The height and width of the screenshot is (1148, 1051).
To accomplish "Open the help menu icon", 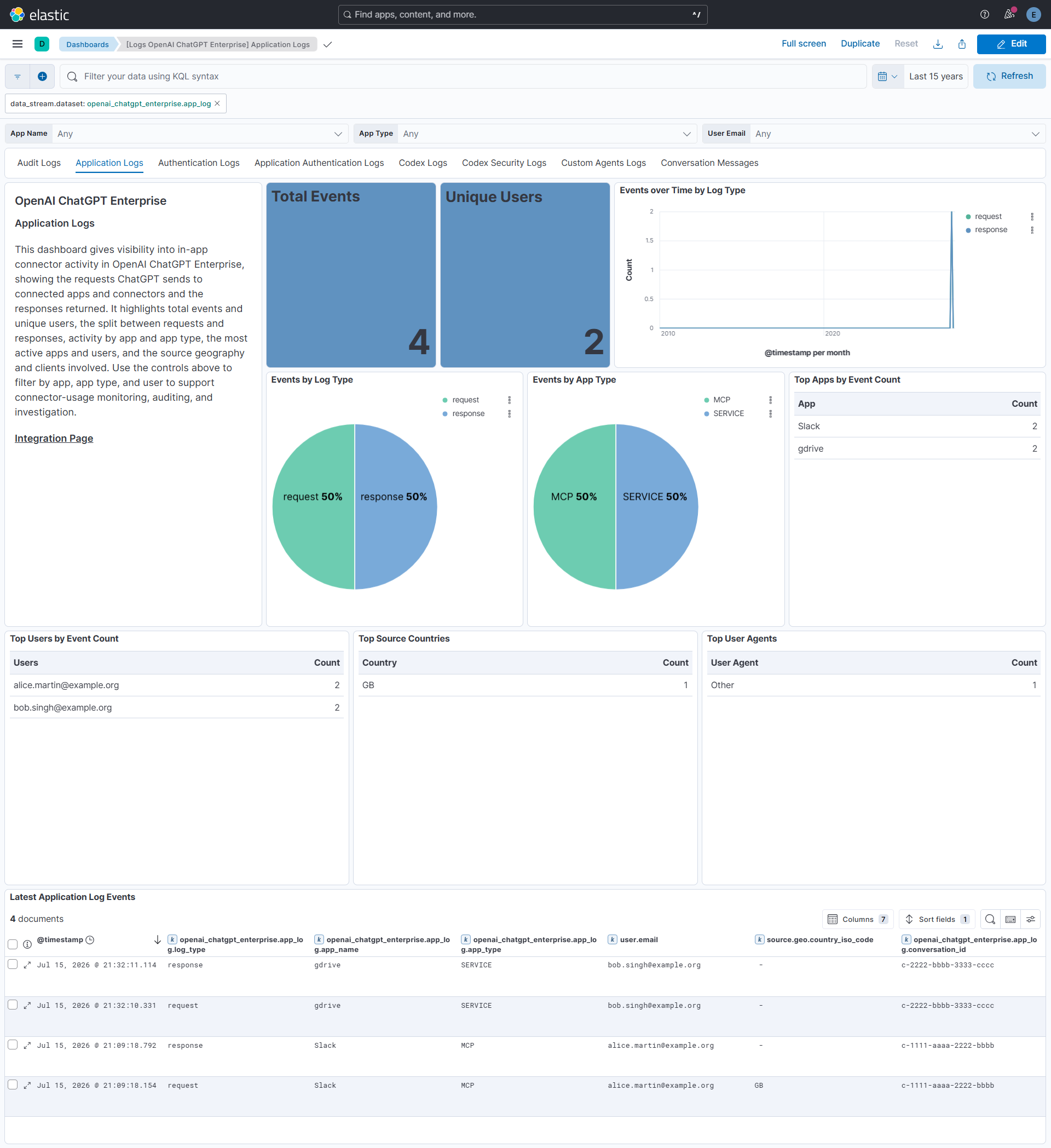I will pos(984,15).
